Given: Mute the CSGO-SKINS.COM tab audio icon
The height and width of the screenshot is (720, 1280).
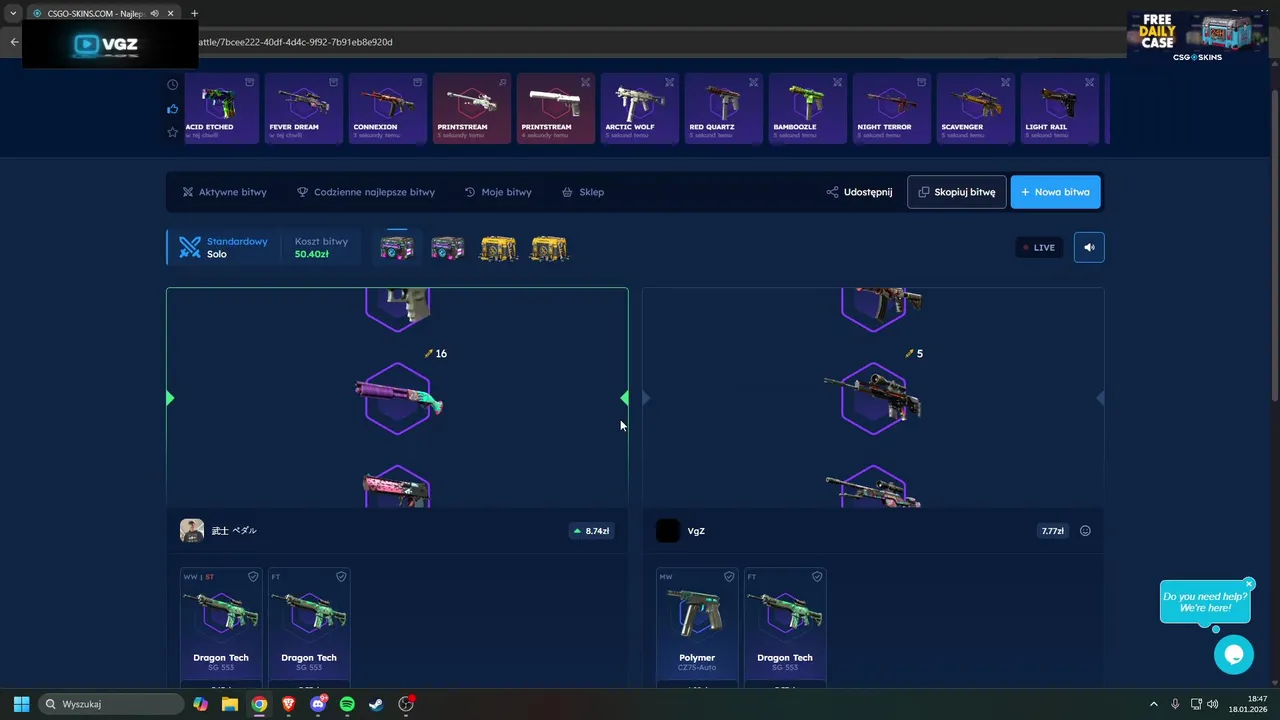Looking at the screenshot, I should [x=155, y=13].
